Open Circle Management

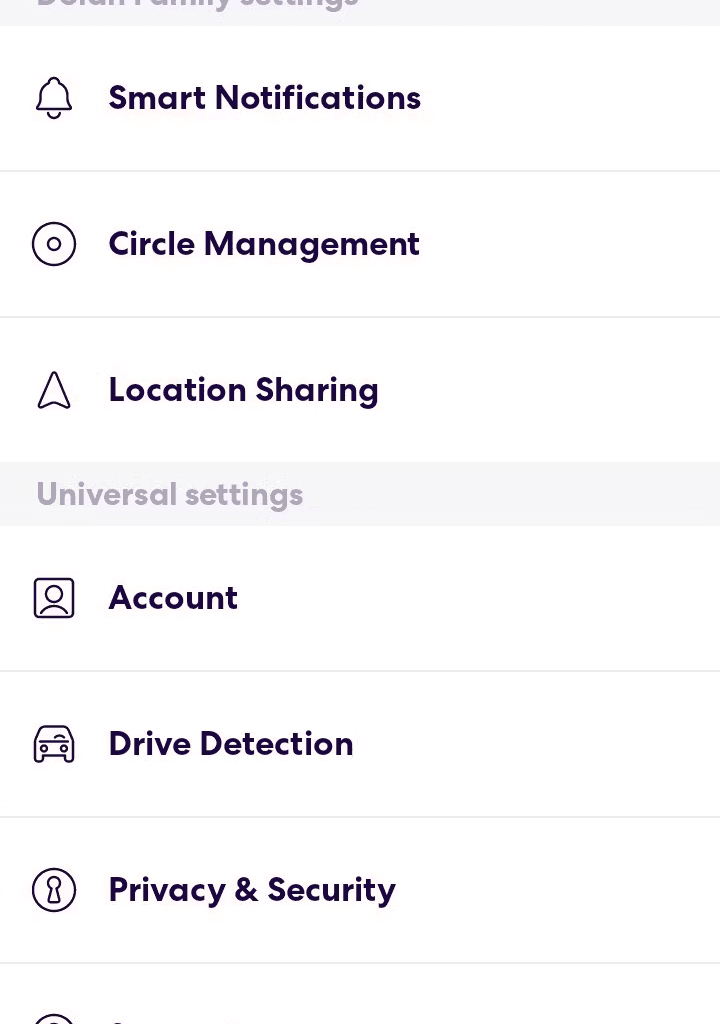[360, 244]
